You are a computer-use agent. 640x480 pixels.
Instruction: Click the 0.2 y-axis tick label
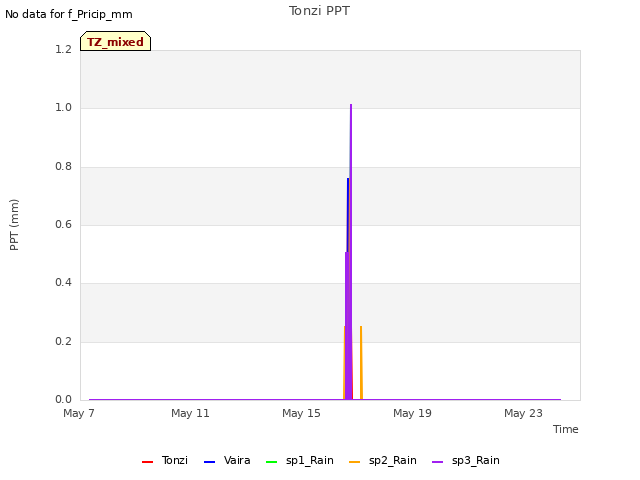tap(63, 341)
